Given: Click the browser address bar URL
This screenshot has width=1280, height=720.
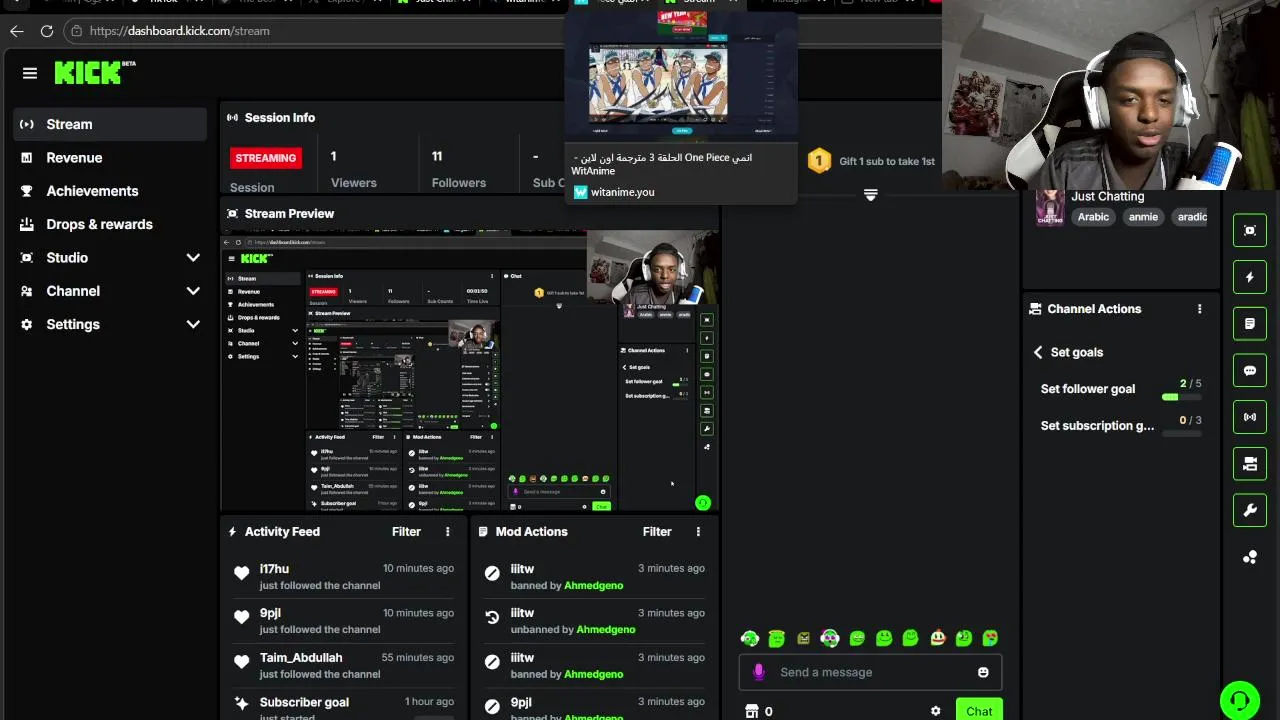Looking at the screenshot, I should tap(180, 31).
